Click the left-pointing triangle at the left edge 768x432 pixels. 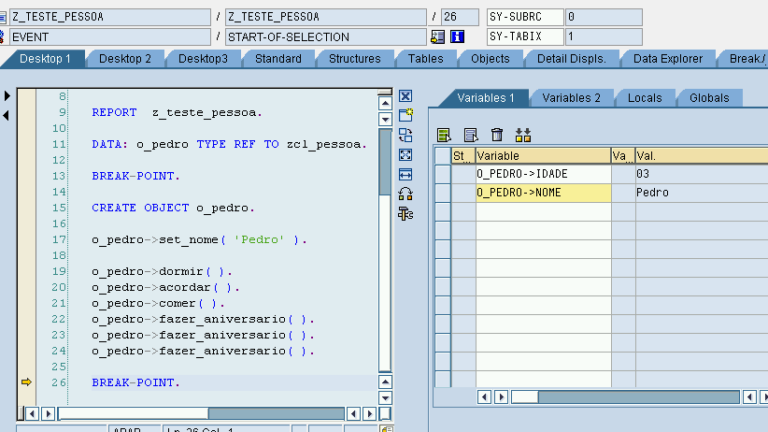pos(7,115)
